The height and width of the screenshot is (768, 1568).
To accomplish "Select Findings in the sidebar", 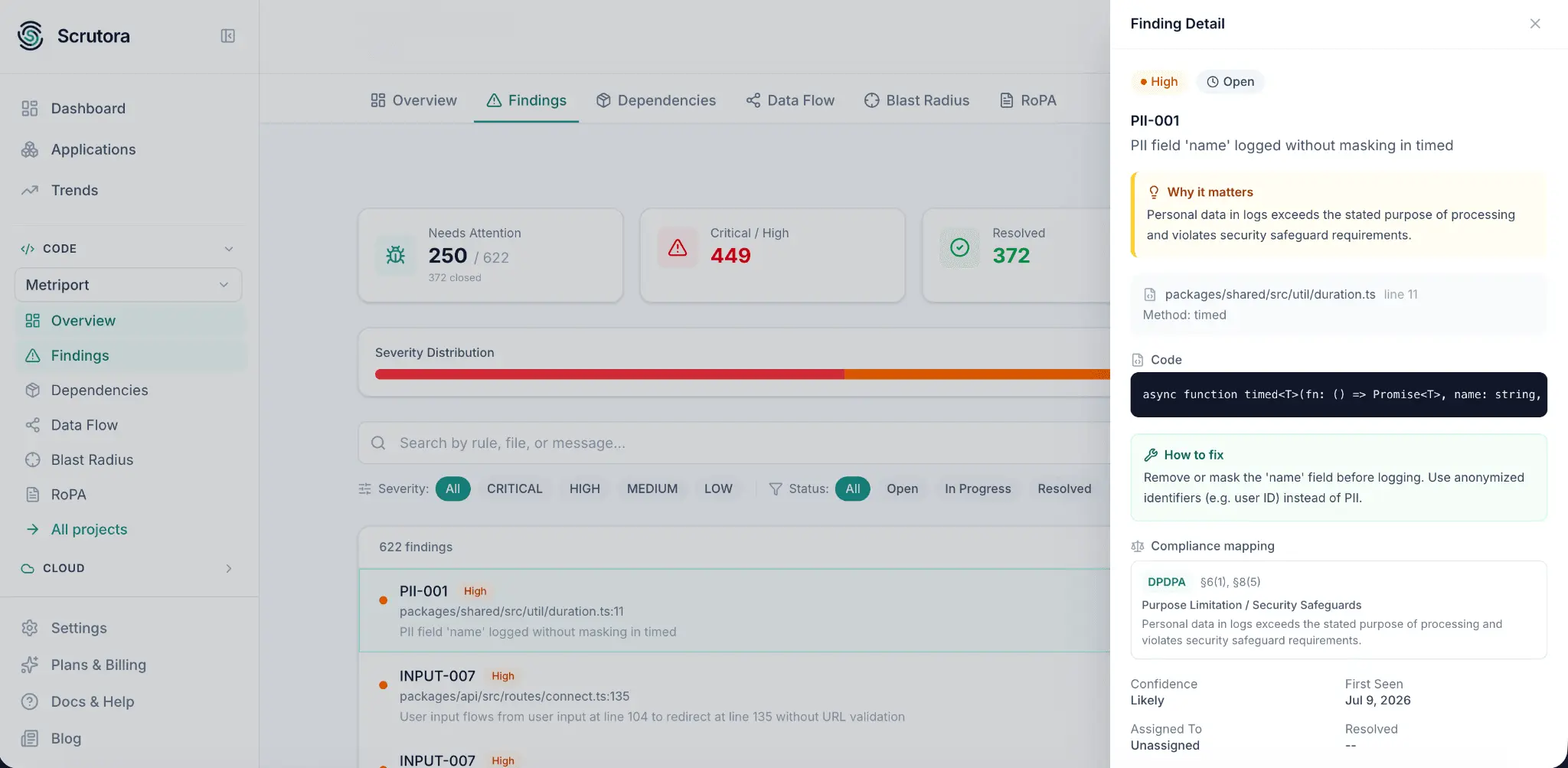I will 130,355.
